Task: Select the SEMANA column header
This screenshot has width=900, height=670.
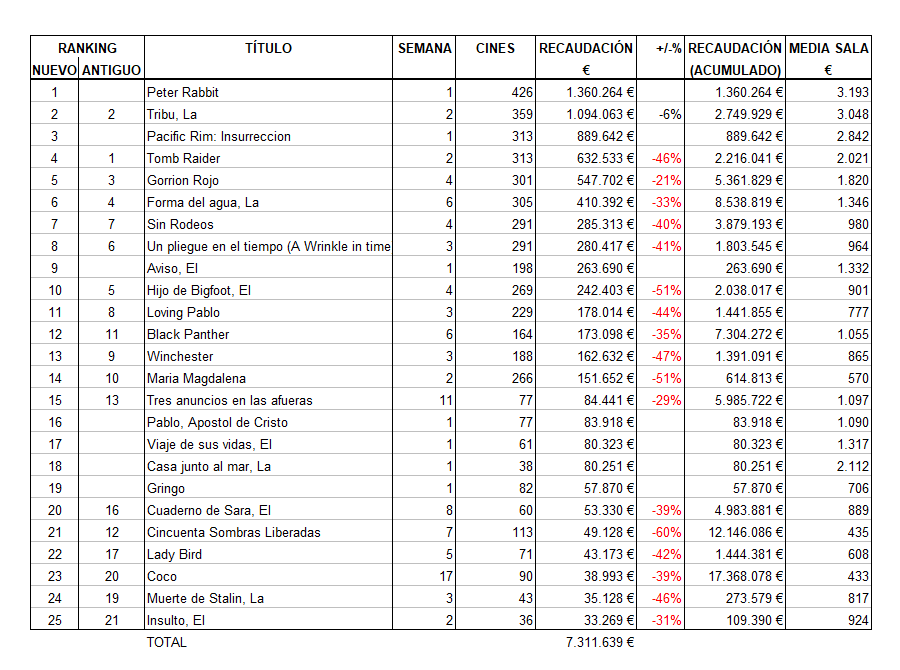Action: (x=424, y=48)
